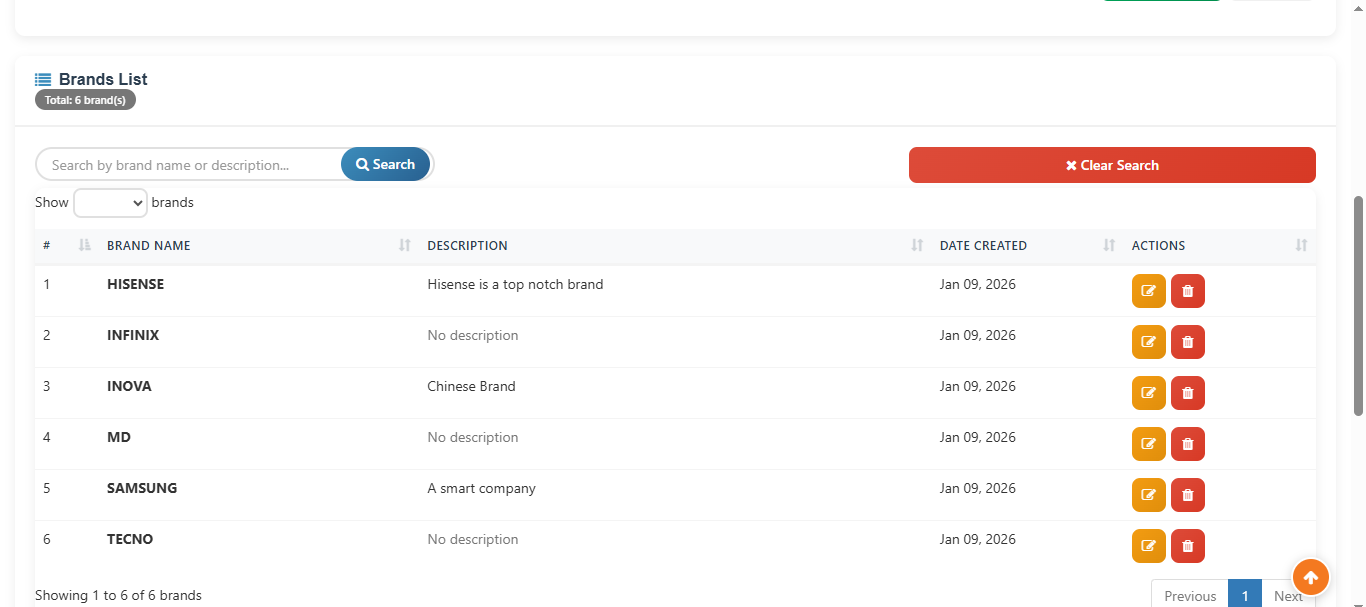Sort by the # index column
This screenshot has width=1366, height=607.
[x=47, y=246]
